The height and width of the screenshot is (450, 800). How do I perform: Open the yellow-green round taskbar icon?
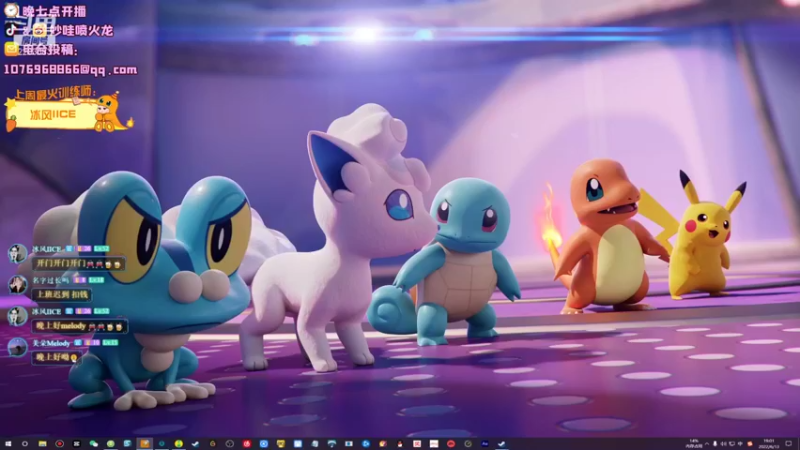(179, 444)
